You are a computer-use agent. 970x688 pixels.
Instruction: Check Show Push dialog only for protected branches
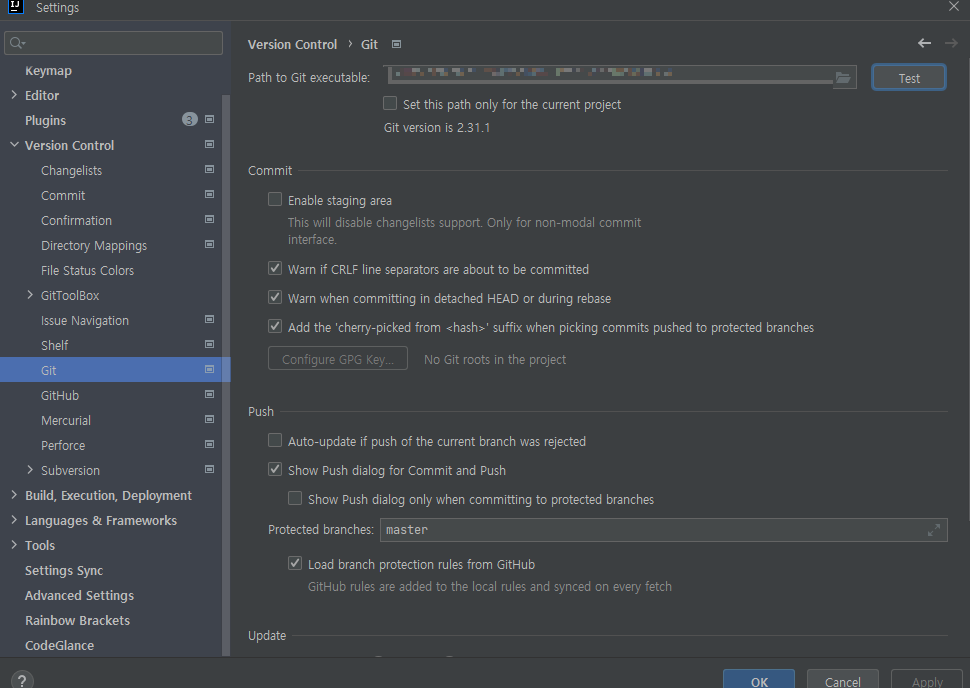[295, 499]
